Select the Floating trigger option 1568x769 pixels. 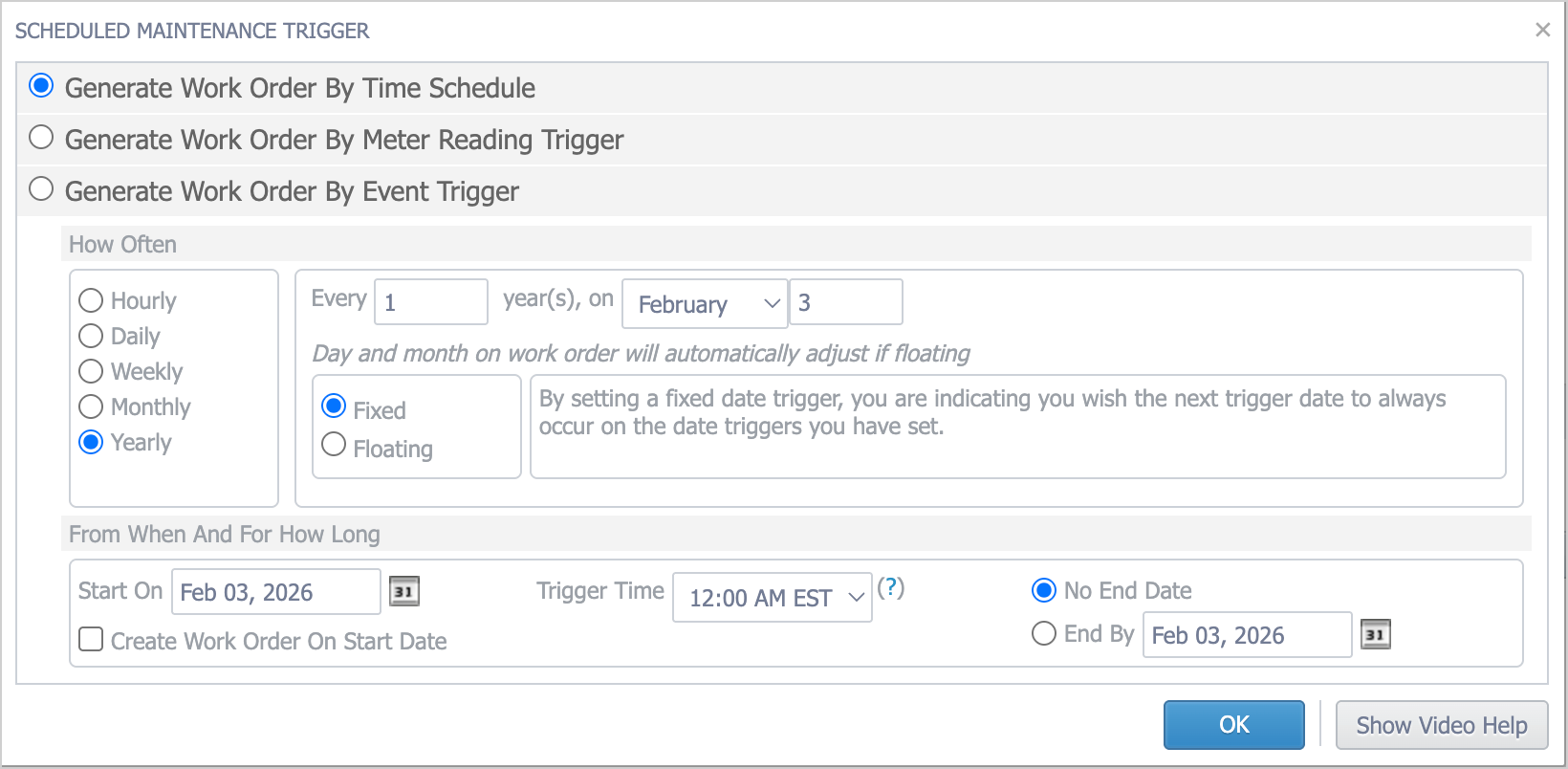click(334, 445)
